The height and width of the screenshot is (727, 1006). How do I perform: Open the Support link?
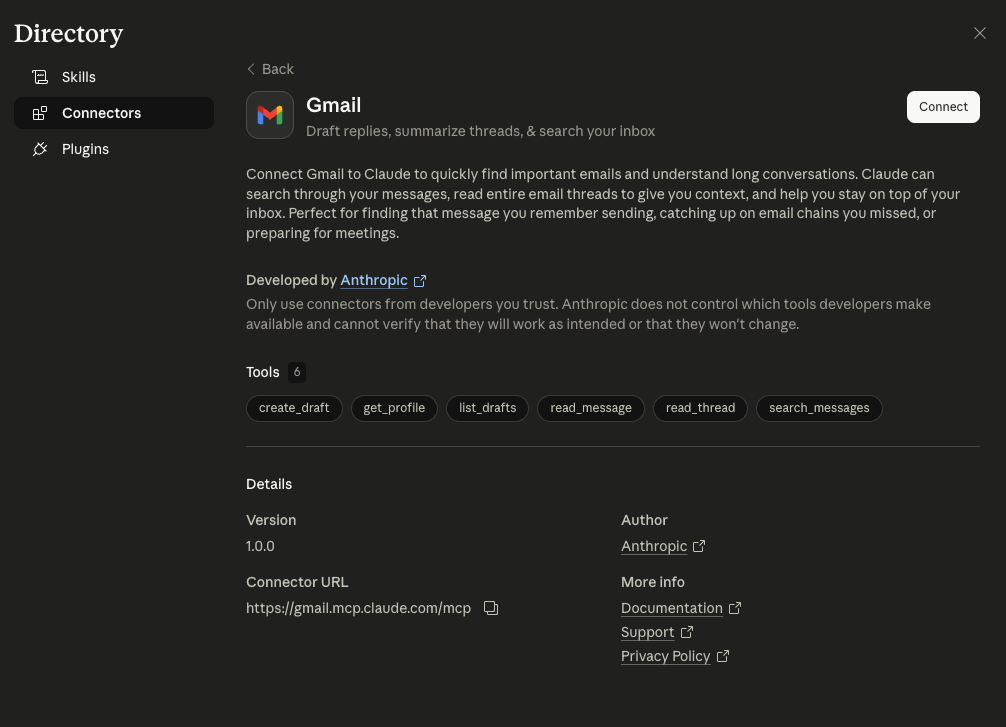(647, 632)
